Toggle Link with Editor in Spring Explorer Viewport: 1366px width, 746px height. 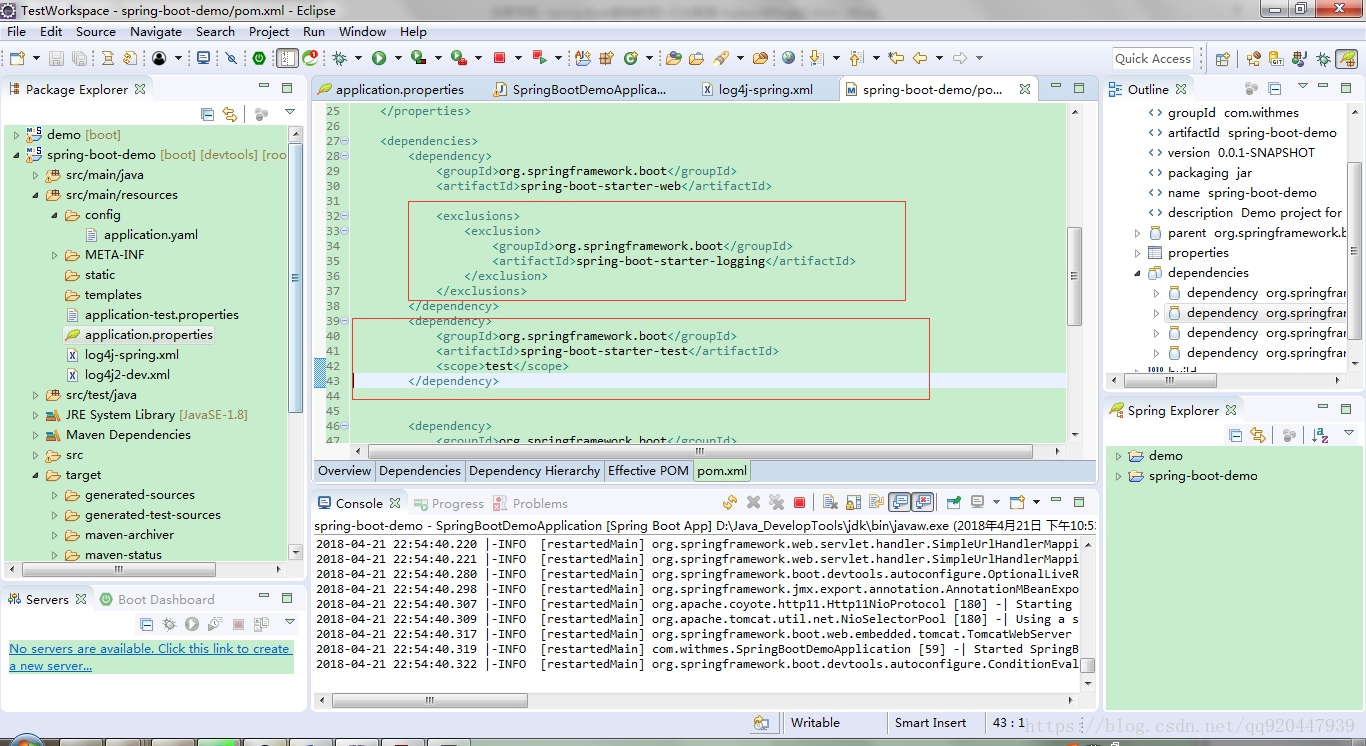tap(1258, 435)
